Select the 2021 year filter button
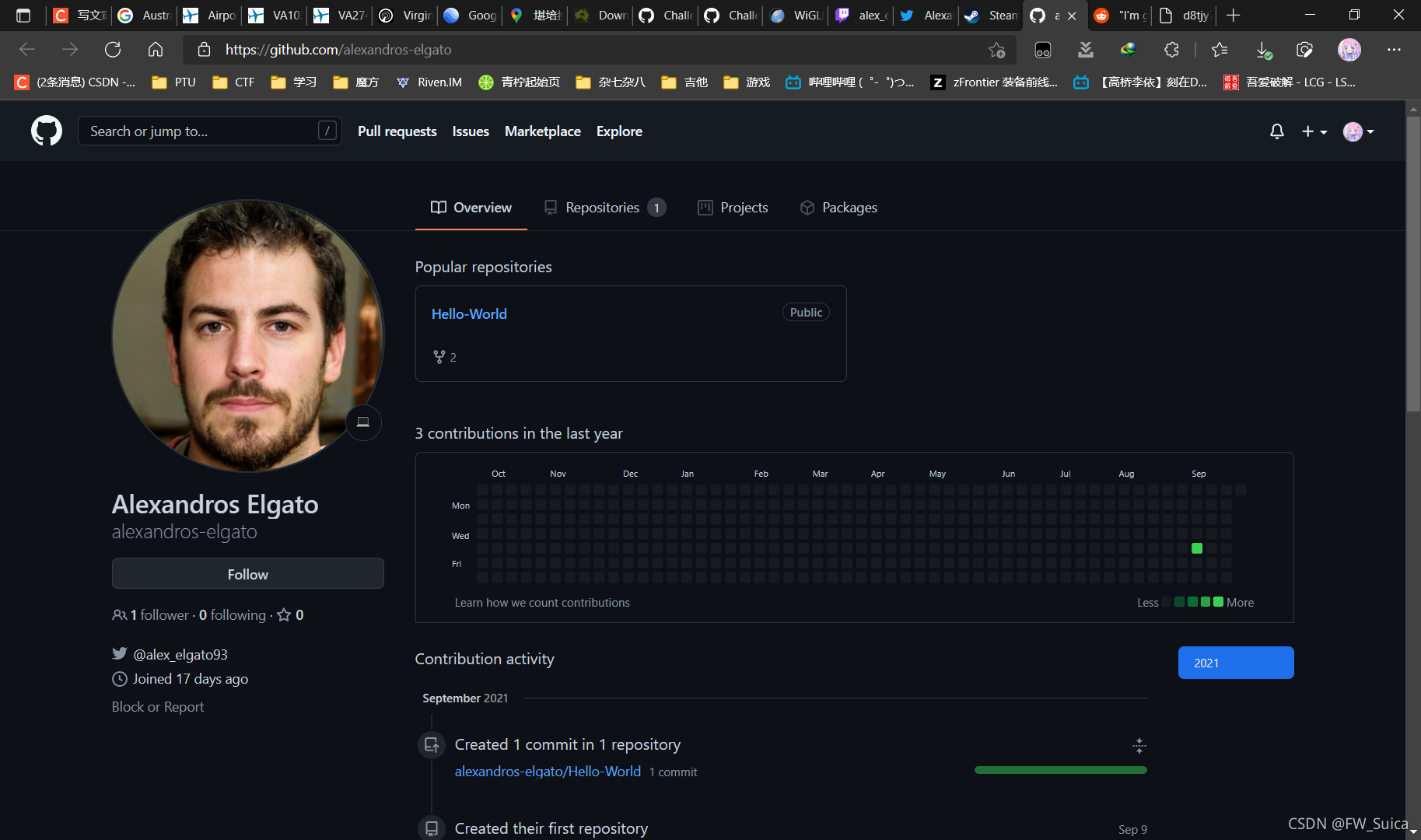1421x840 pixels. (x=1236, y=663)
